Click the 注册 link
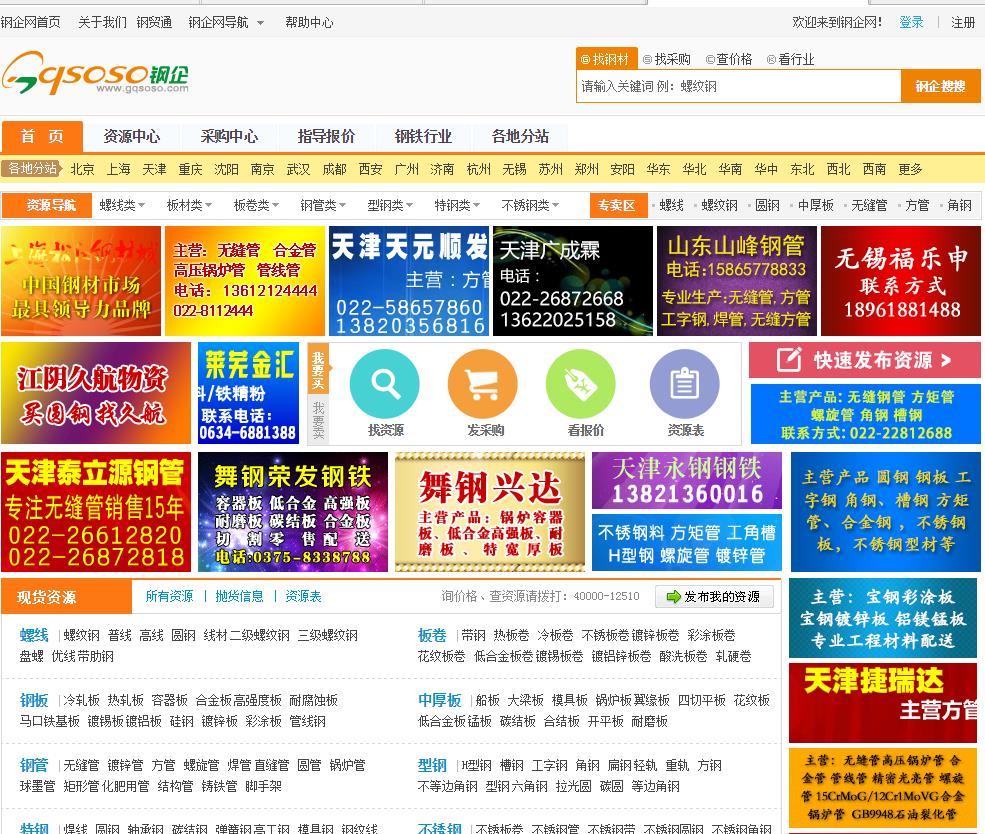 click(962, 23)
